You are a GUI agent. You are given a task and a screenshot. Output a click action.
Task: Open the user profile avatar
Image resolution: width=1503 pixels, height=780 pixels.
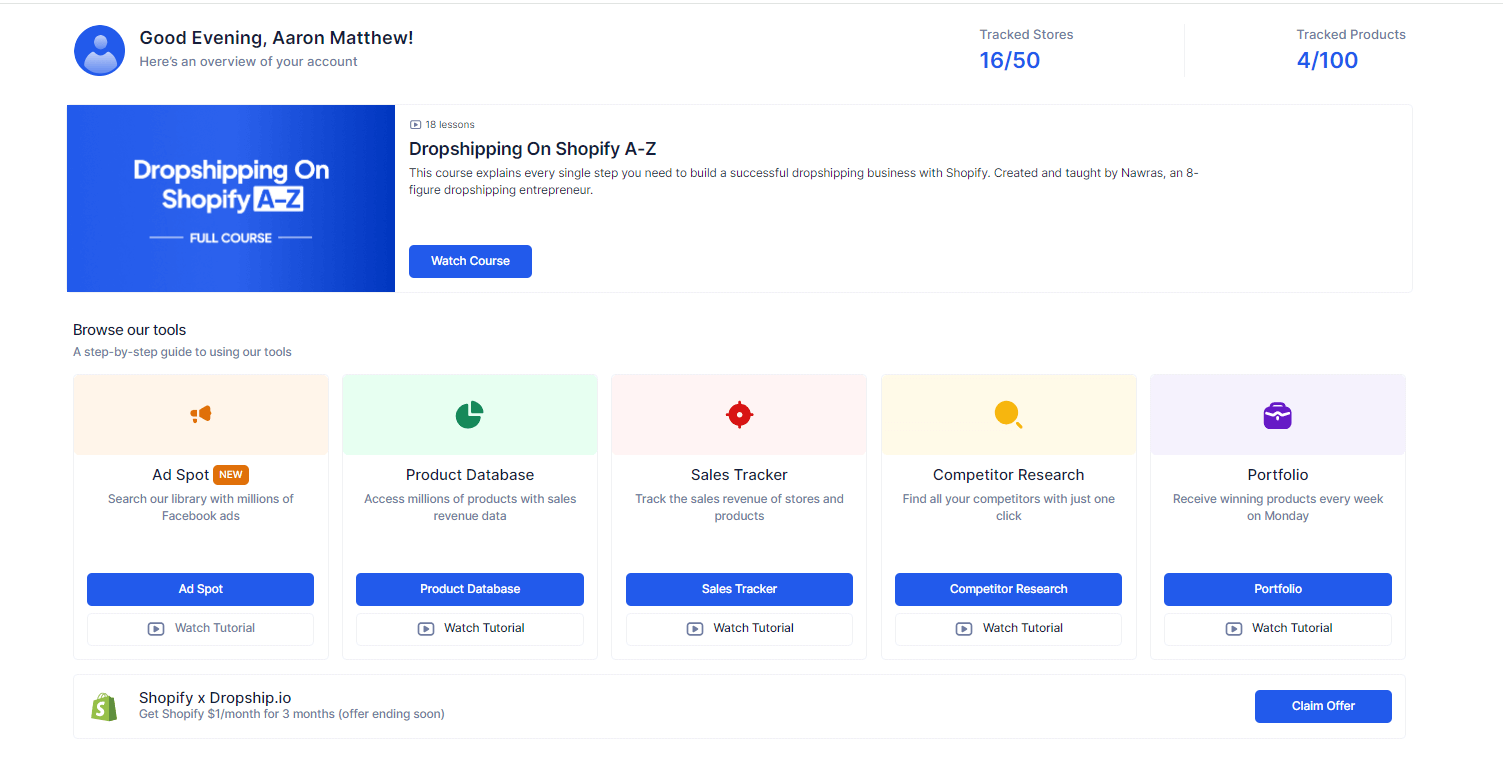tap(99, 50)
